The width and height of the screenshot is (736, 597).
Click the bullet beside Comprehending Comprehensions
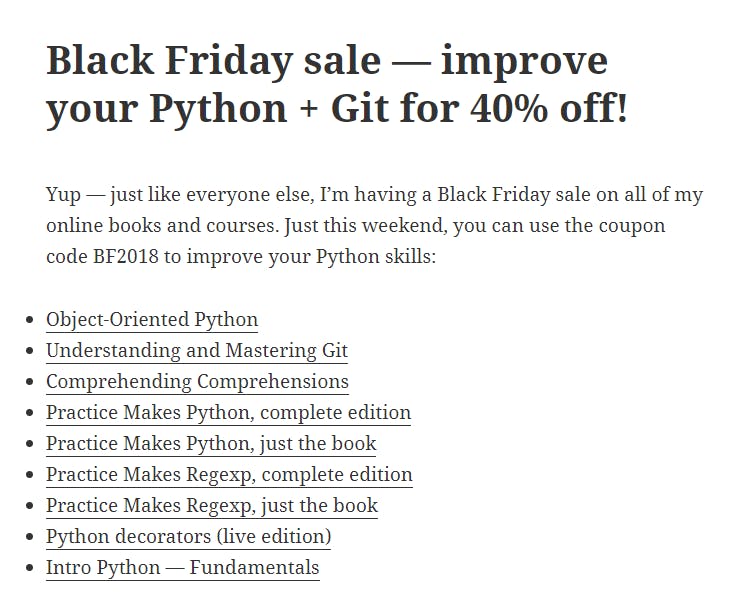(30, 382)
